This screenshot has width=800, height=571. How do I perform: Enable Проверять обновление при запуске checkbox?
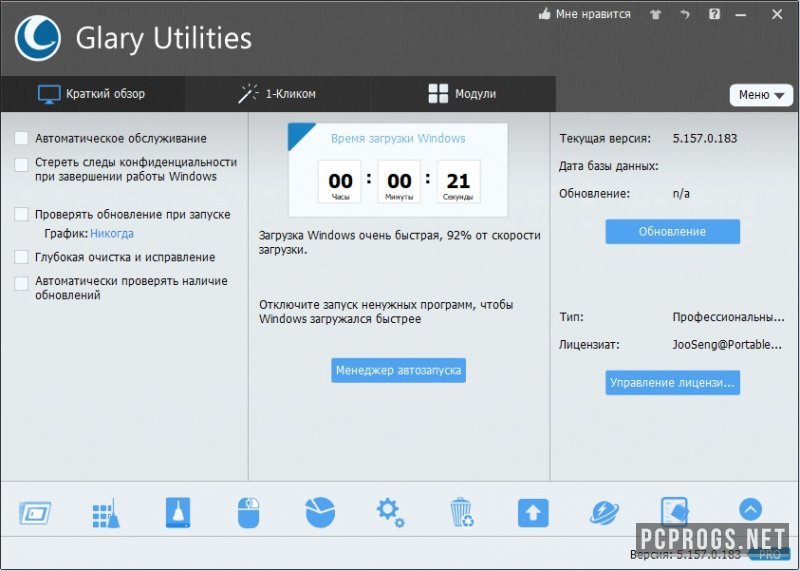pos(21,214)
